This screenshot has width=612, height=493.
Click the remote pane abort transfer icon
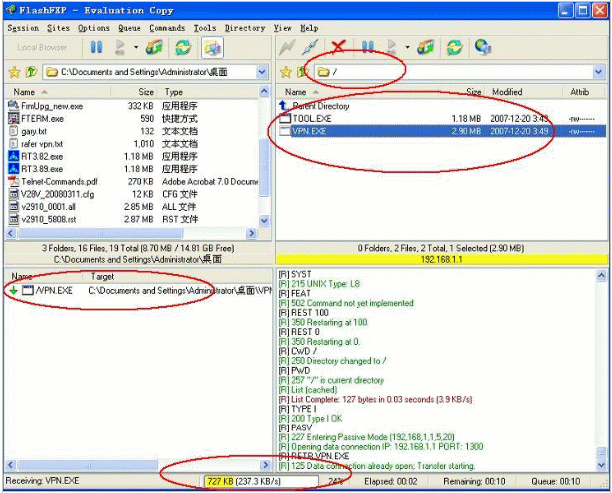click(425, 47)
